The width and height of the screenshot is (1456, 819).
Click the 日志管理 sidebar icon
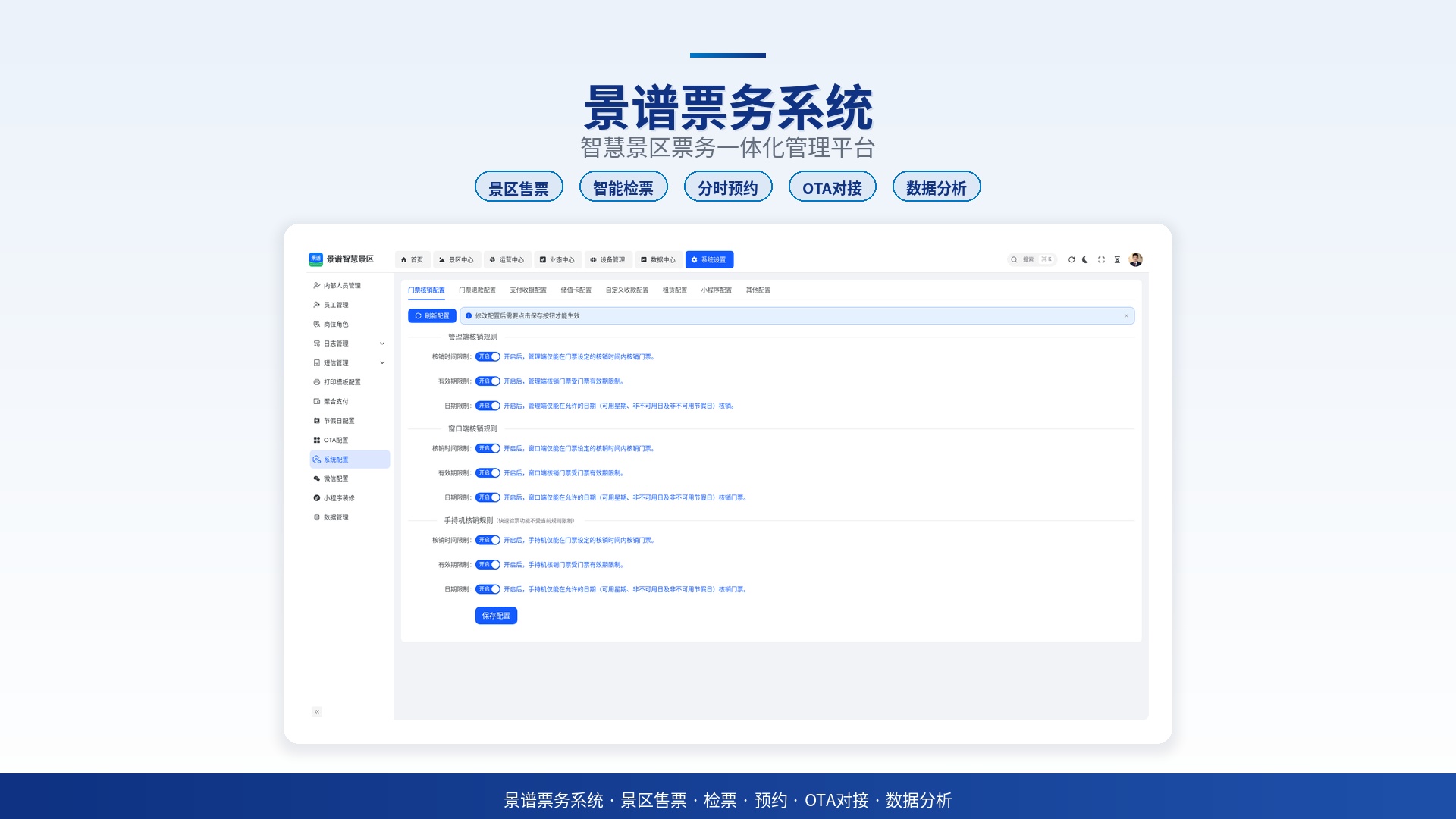pos(317,344)
